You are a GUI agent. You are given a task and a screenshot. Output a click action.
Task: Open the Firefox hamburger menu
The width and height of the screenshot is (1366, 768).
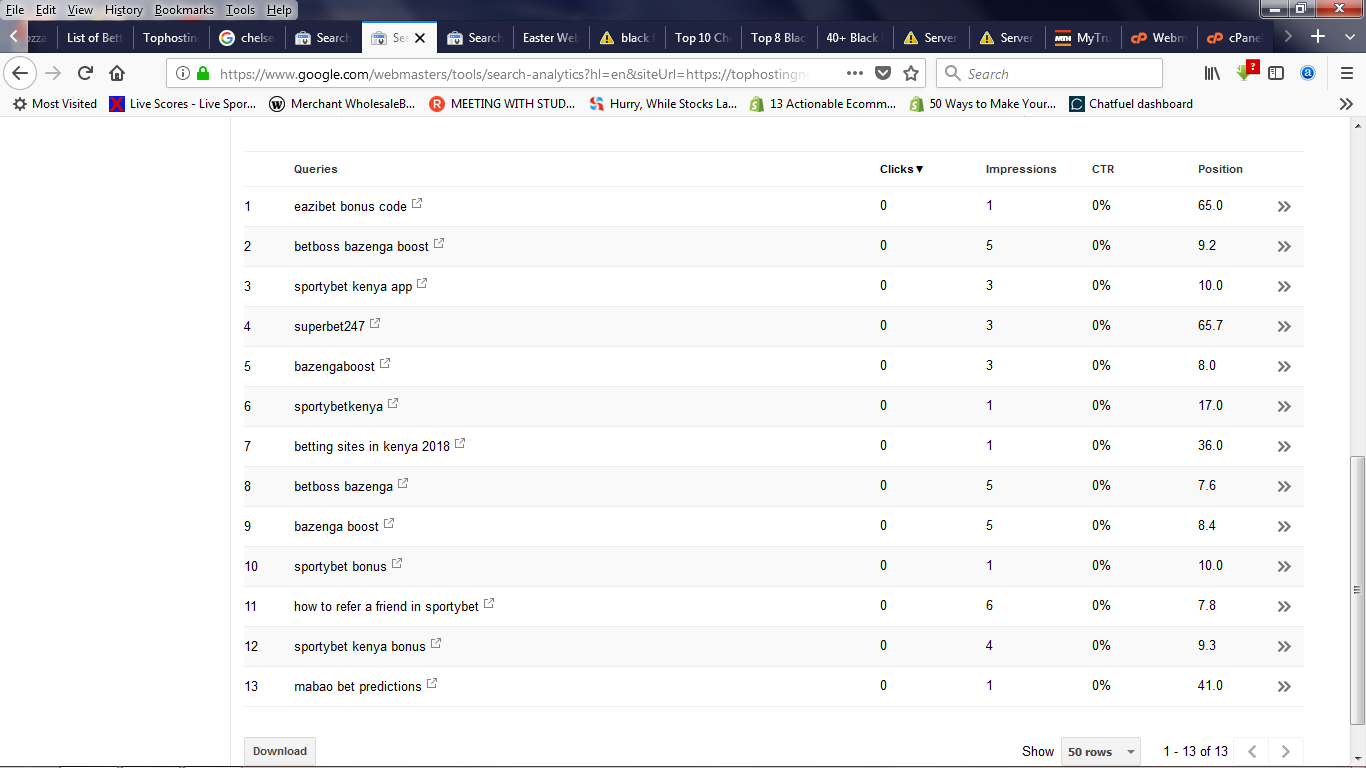click(1346, 73)
